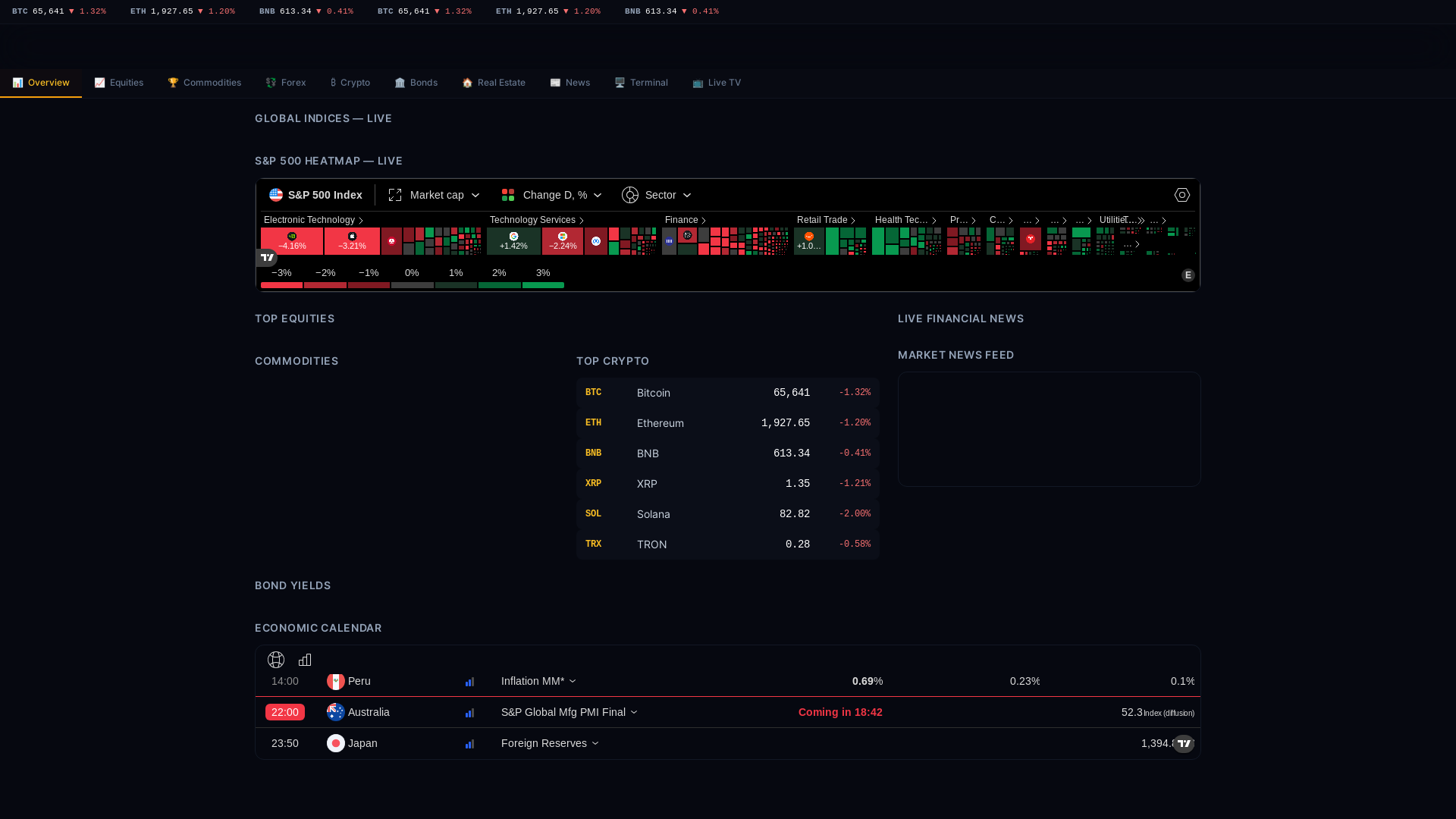Go to the Forex tab

[286, 83]
